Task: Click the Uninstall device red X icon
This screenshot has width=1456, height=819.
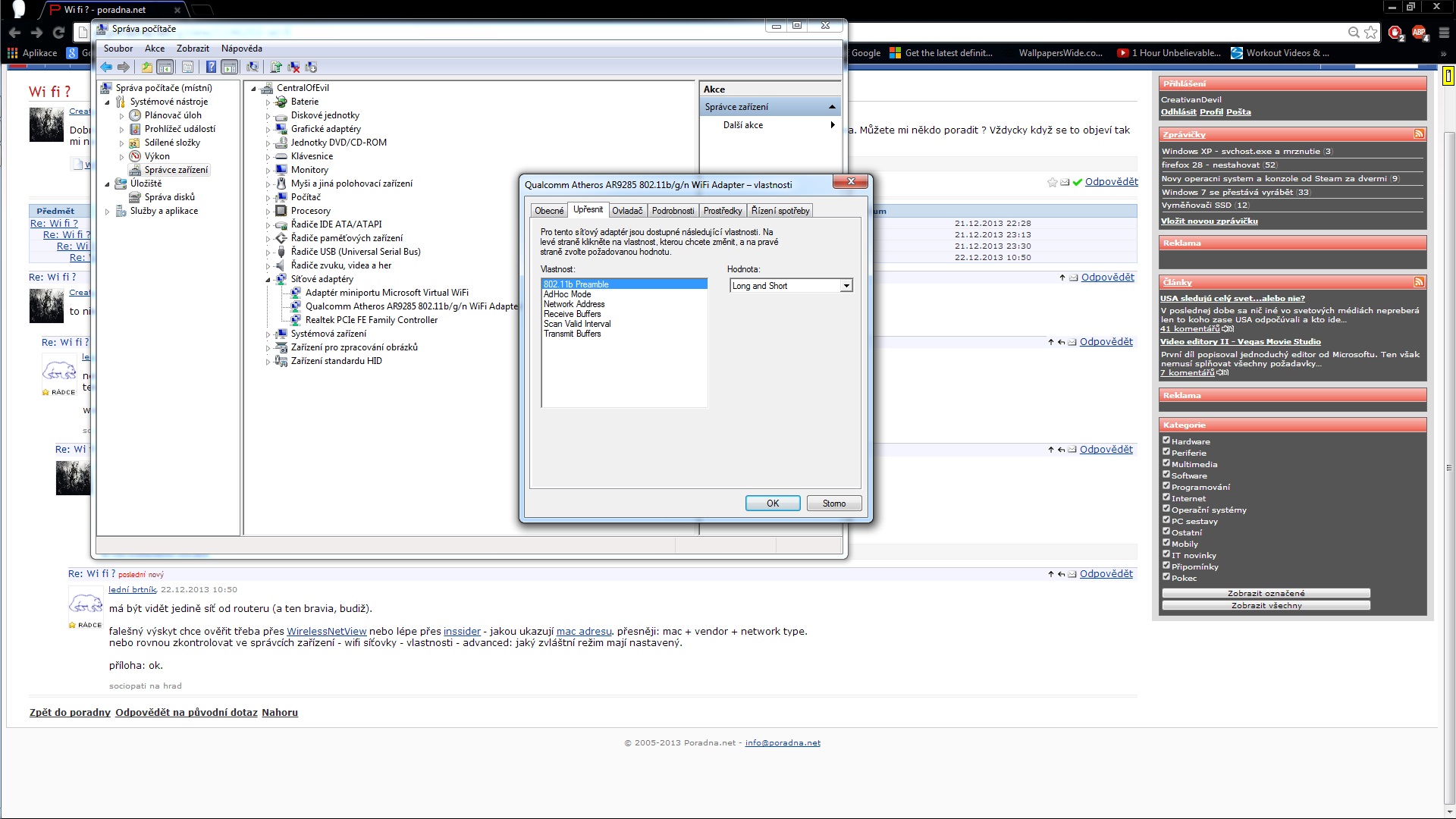Action: click(293, 67)
